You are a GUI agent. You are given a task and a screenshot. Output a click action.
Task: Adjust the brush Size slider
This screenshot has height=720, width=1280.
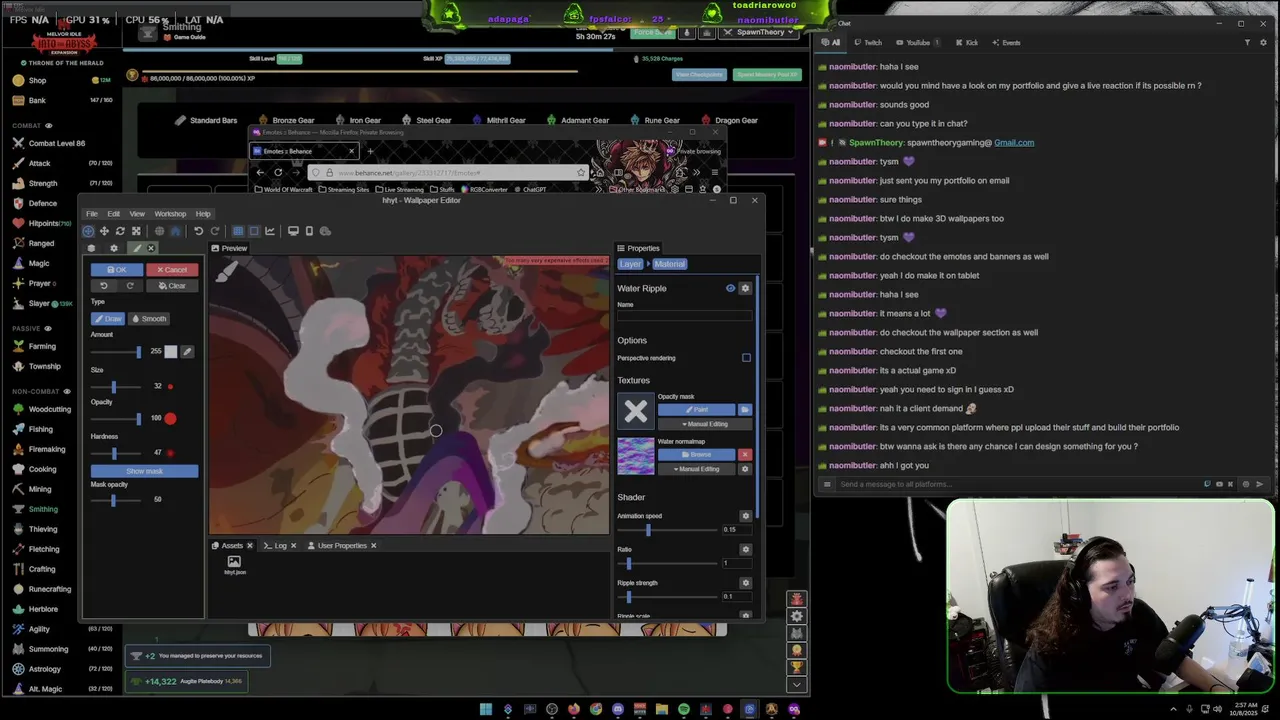[x=116, y=386]
